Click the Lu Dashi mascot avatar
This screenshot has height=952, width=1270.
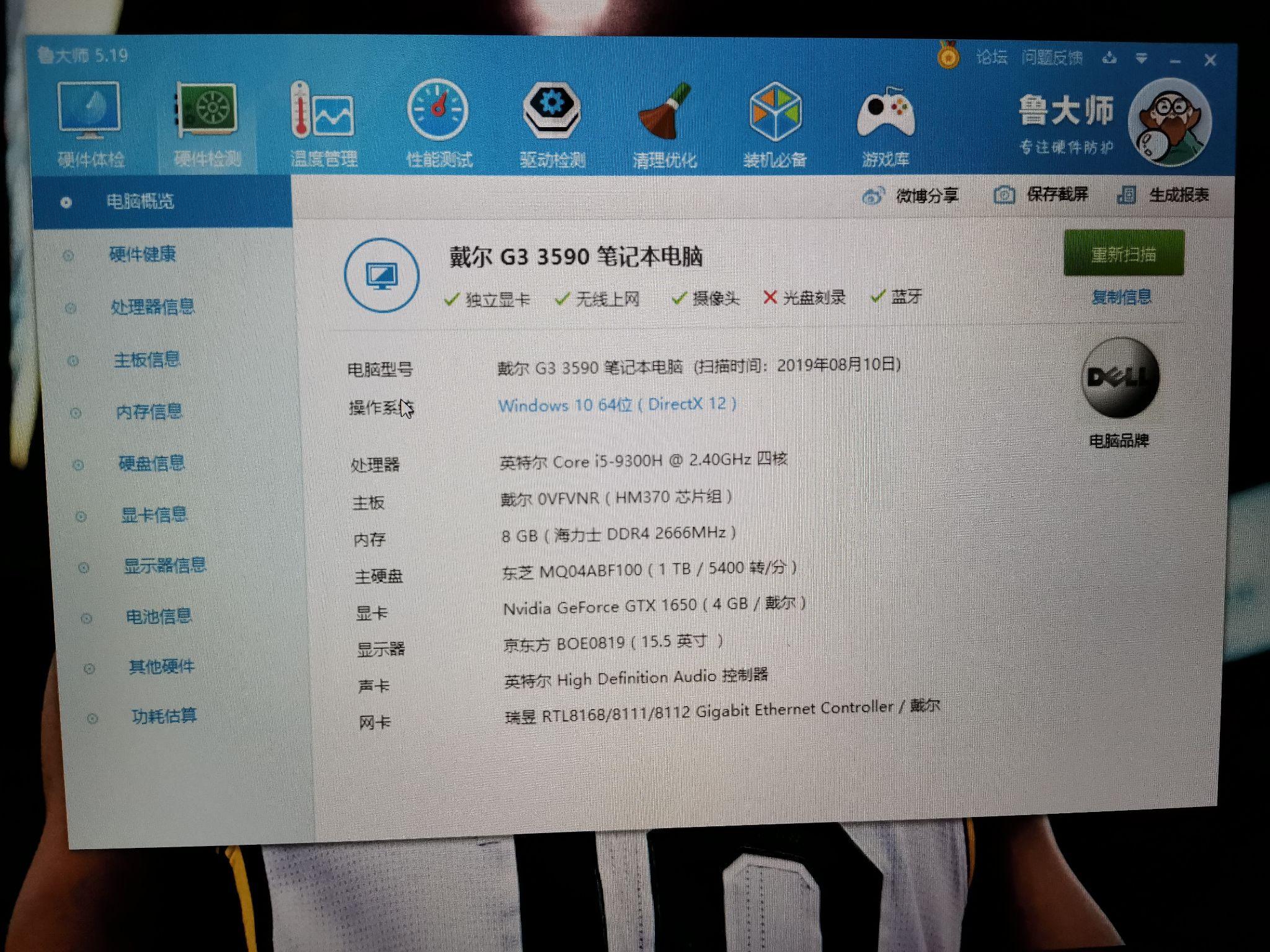1170,121
